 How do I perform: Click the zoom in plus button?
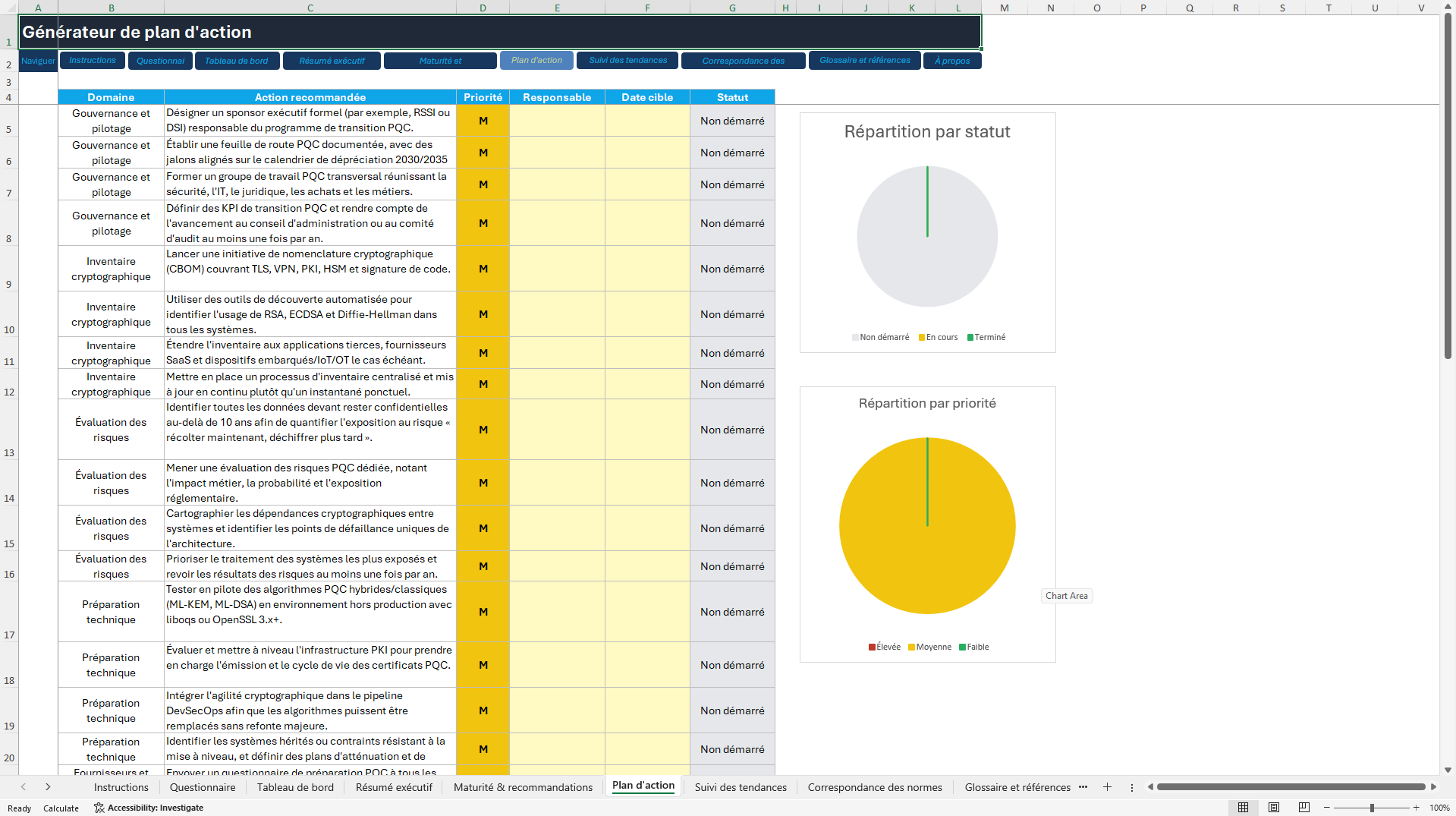point(1416,808)
